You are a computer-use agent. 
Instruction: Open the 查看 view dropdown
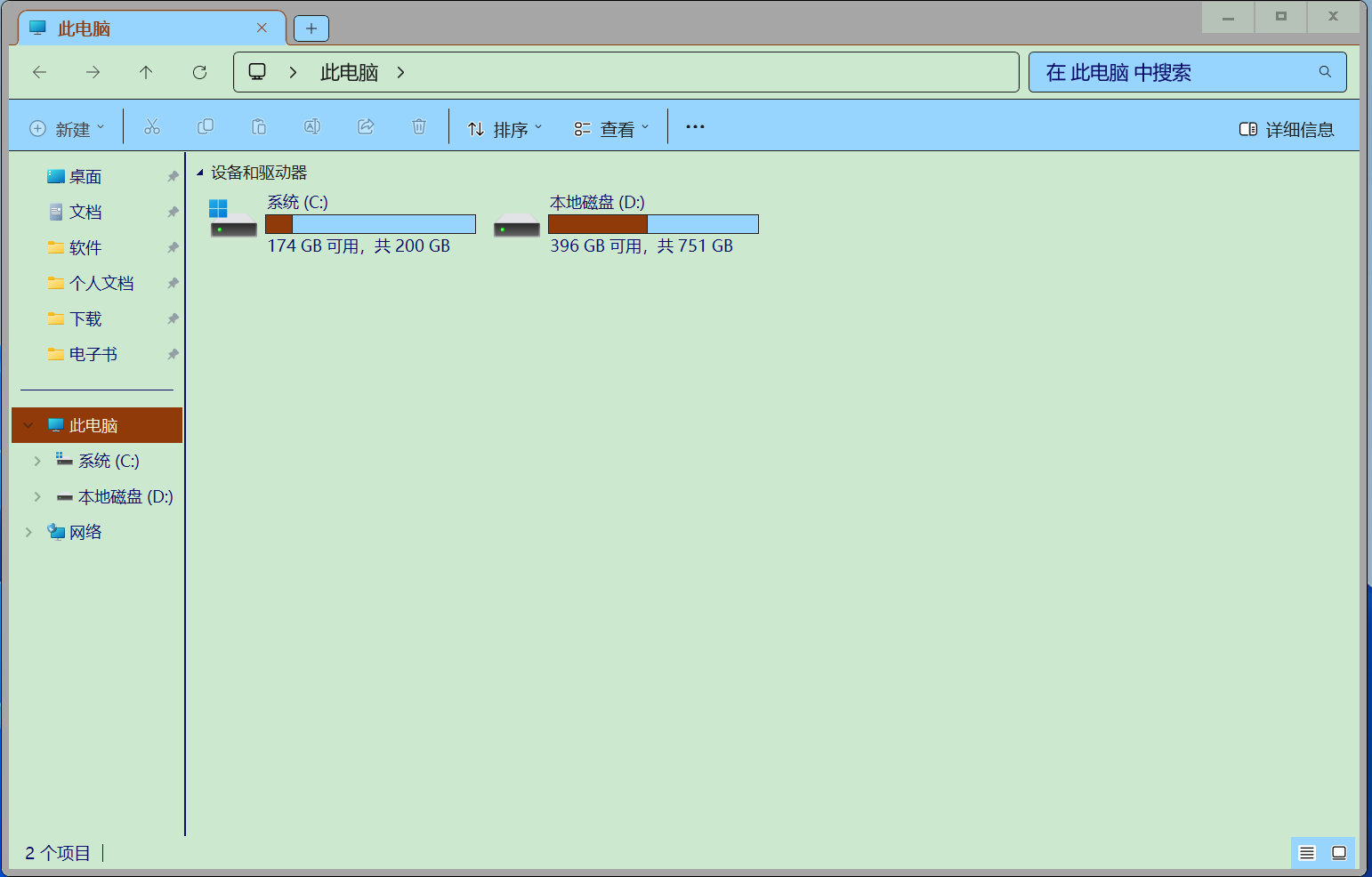pos(611,130)
